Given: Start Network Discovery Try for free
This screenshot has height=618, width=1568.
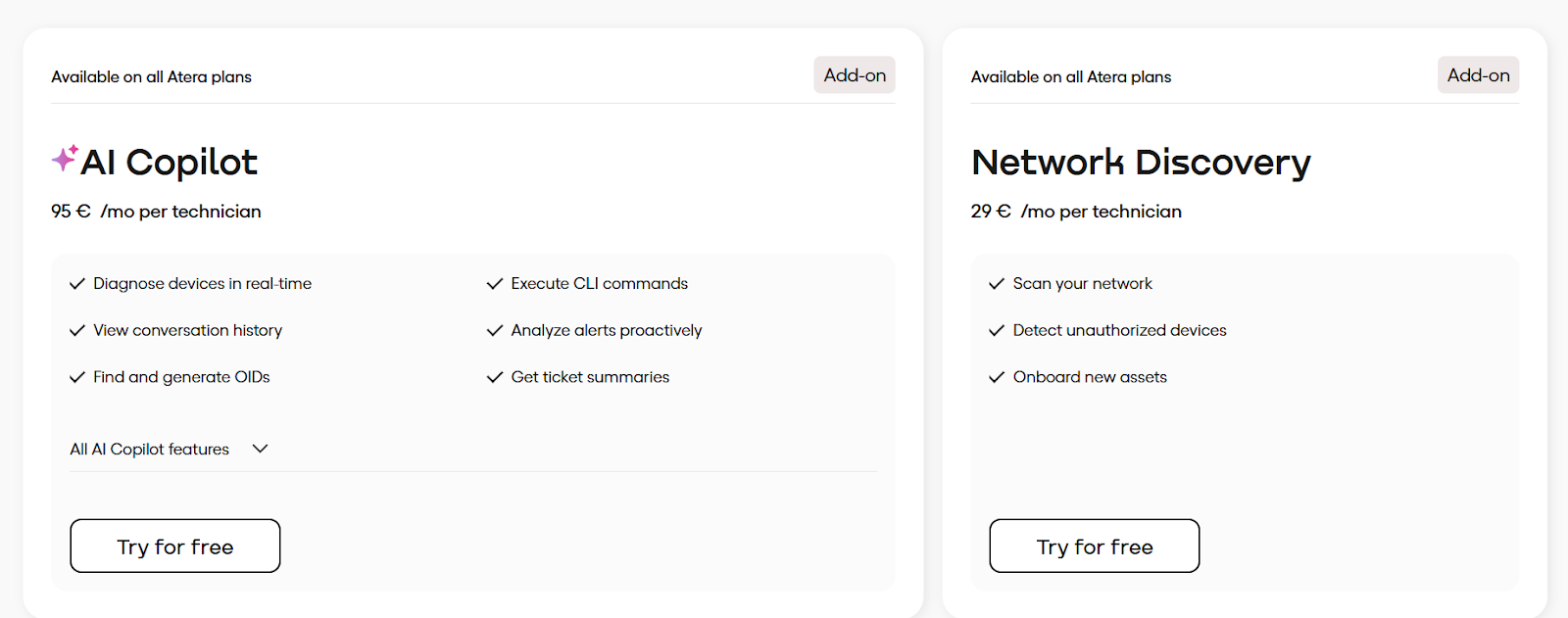Looking at the screenshot, I should pyautogui.click(x=1095, y=546).
